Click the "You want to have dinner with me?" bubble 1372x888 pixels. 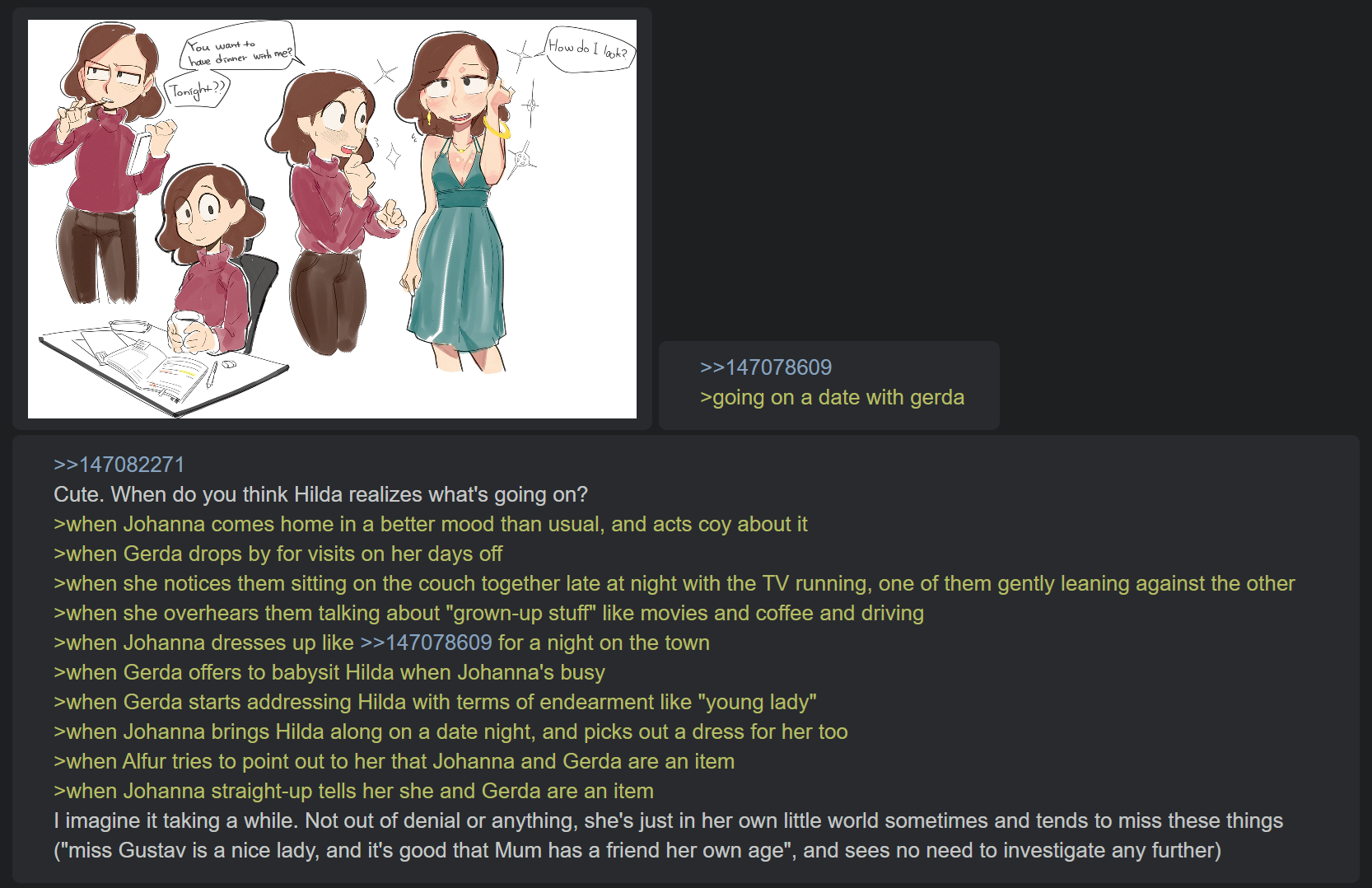239,50
